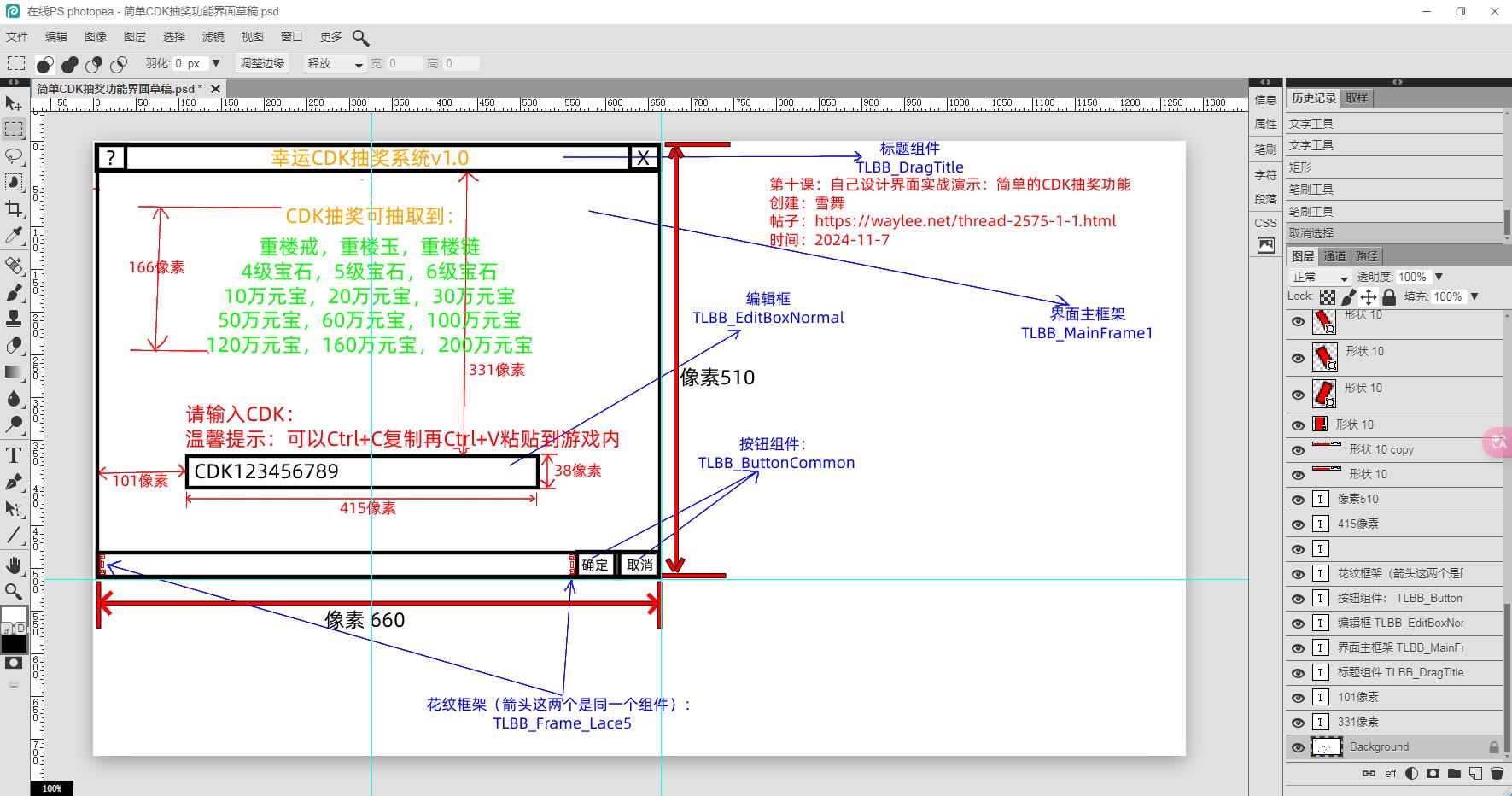Select the Spot Healing Brush tool
The image size is (1512, 796).
pyautogui.click(x=14, y=265)
